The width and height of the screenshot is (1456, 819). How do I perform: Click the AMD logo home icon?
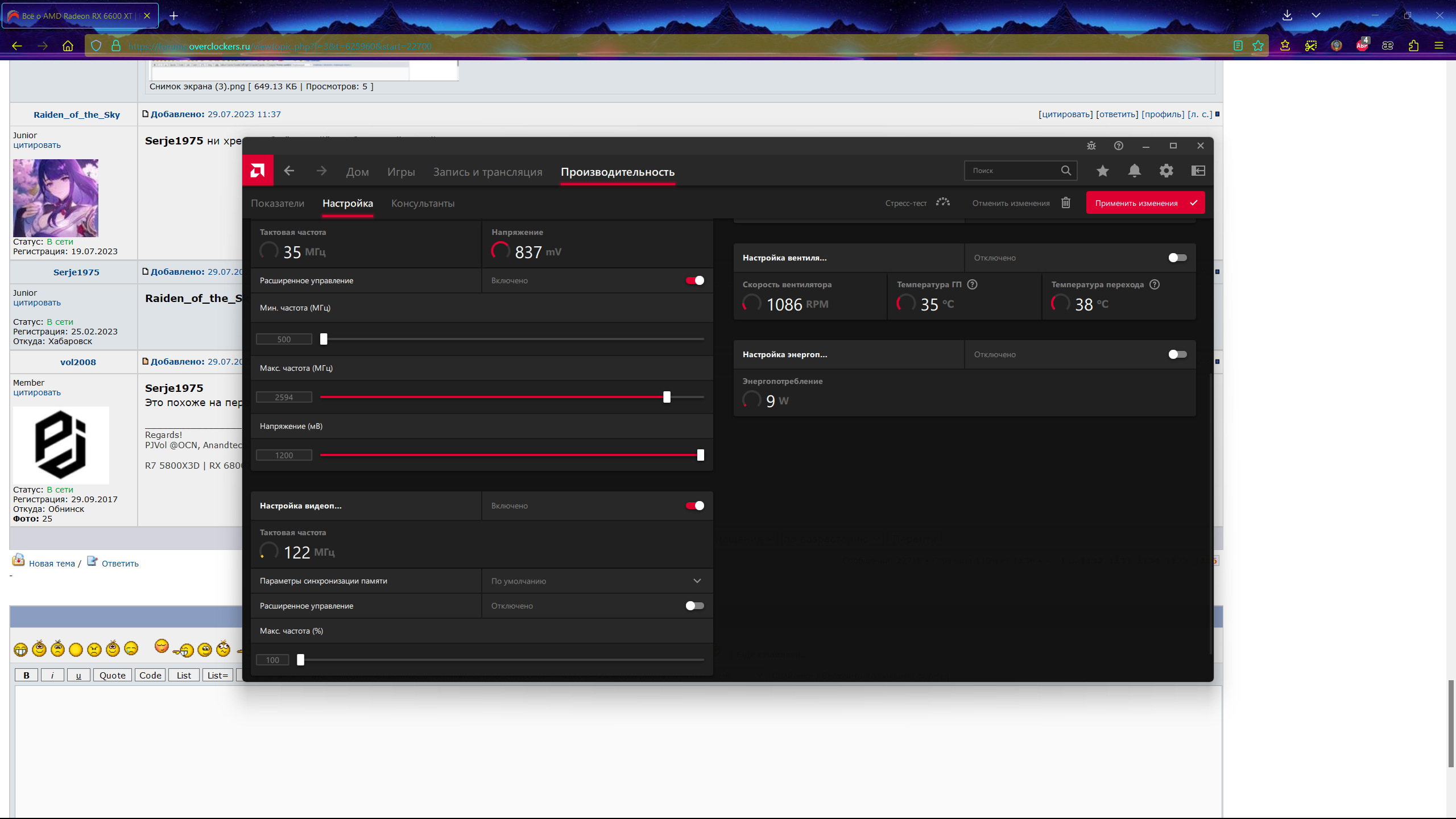(x=258, y=171)
